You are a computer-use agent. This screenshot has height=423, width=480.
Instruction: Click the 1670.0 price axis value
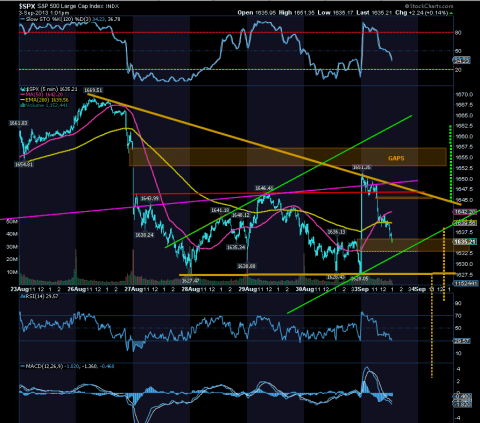(x=464, y=95)
